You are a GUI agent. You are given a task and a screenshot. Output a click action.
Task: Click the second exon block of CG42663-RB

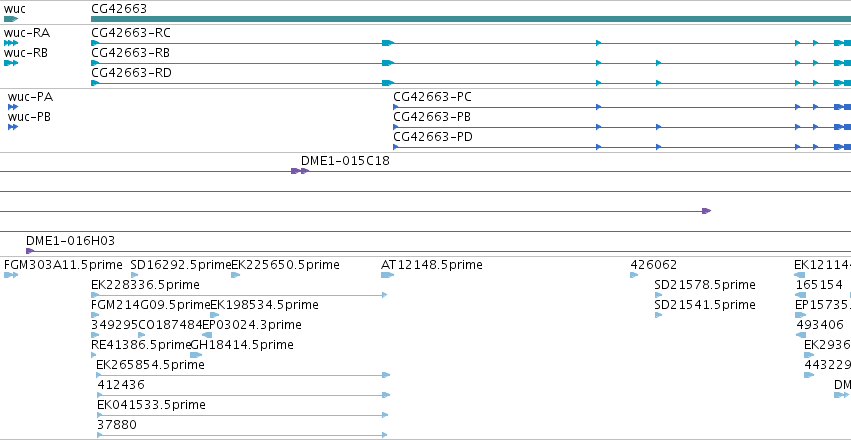pyautogui.click(x=388, y=63)
